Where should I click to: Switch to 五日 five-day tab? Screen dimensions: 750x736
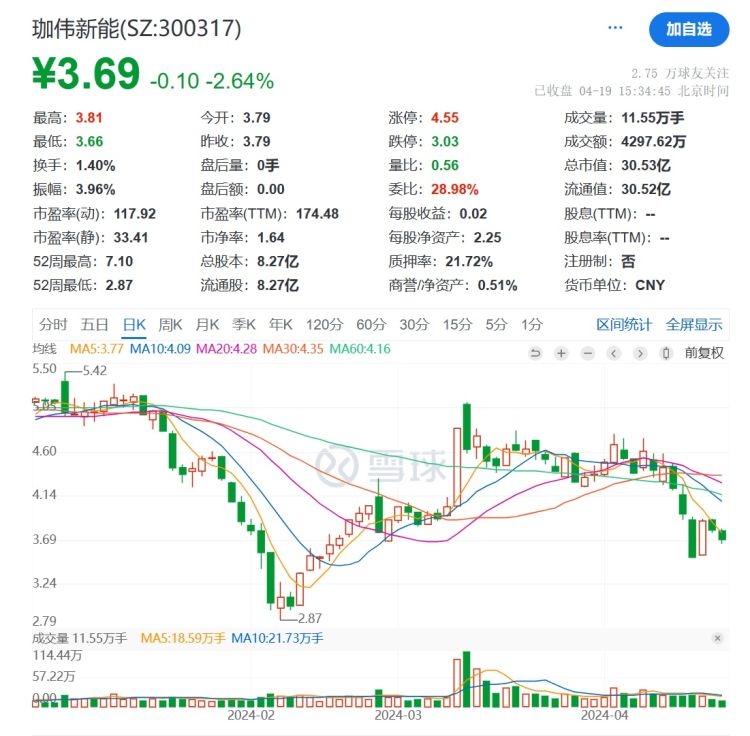pos(94,325)
